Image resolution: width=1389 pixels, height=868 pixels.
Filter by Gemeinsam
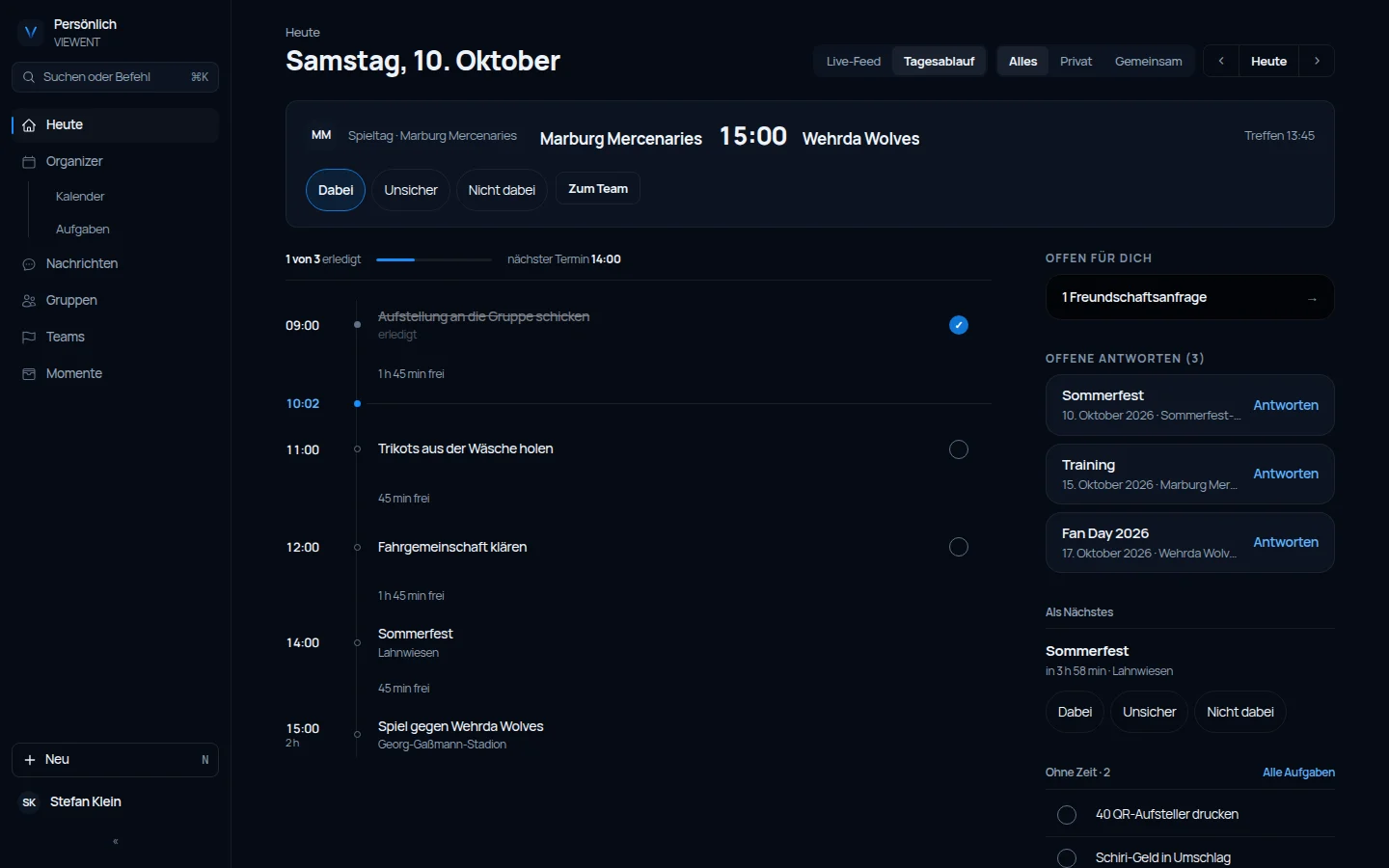coord(1148,61)
